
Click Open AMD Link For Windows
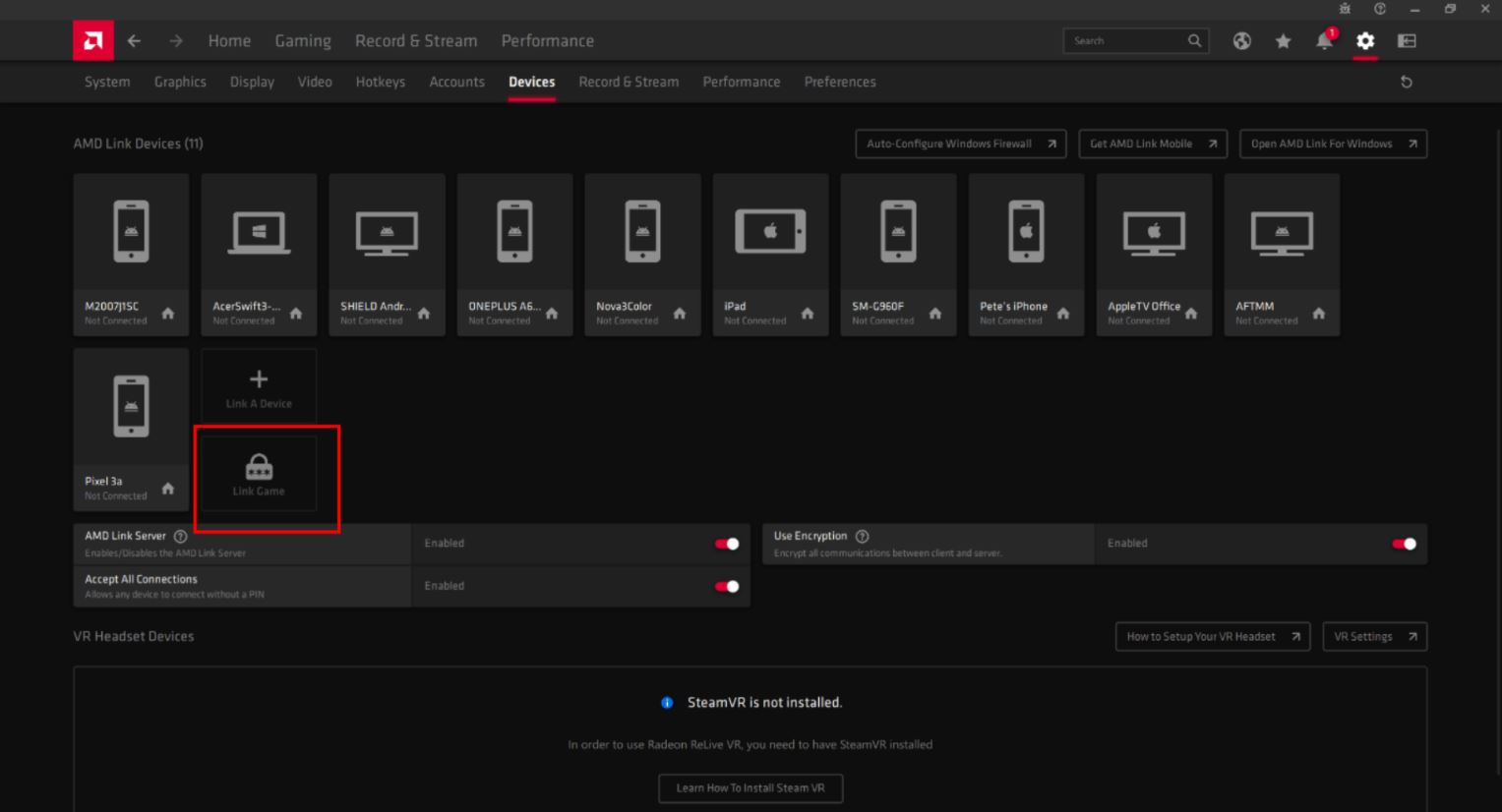point(1333,144)
